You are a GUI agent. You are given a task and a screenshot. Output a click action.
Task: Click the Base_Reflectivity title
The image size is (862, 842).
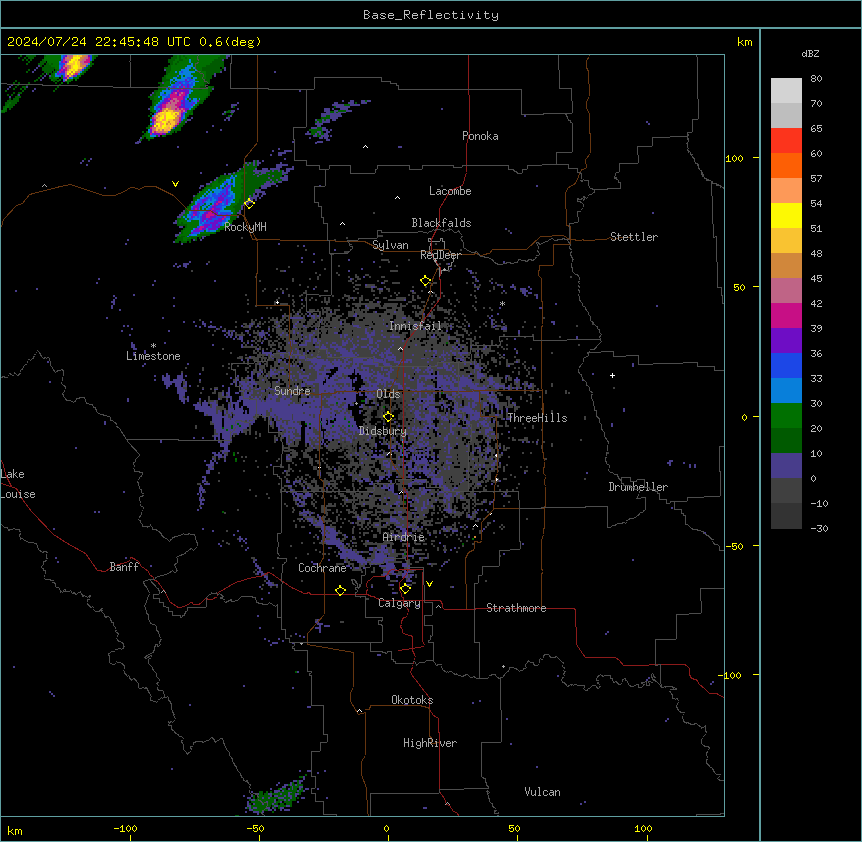click(431, 15)
